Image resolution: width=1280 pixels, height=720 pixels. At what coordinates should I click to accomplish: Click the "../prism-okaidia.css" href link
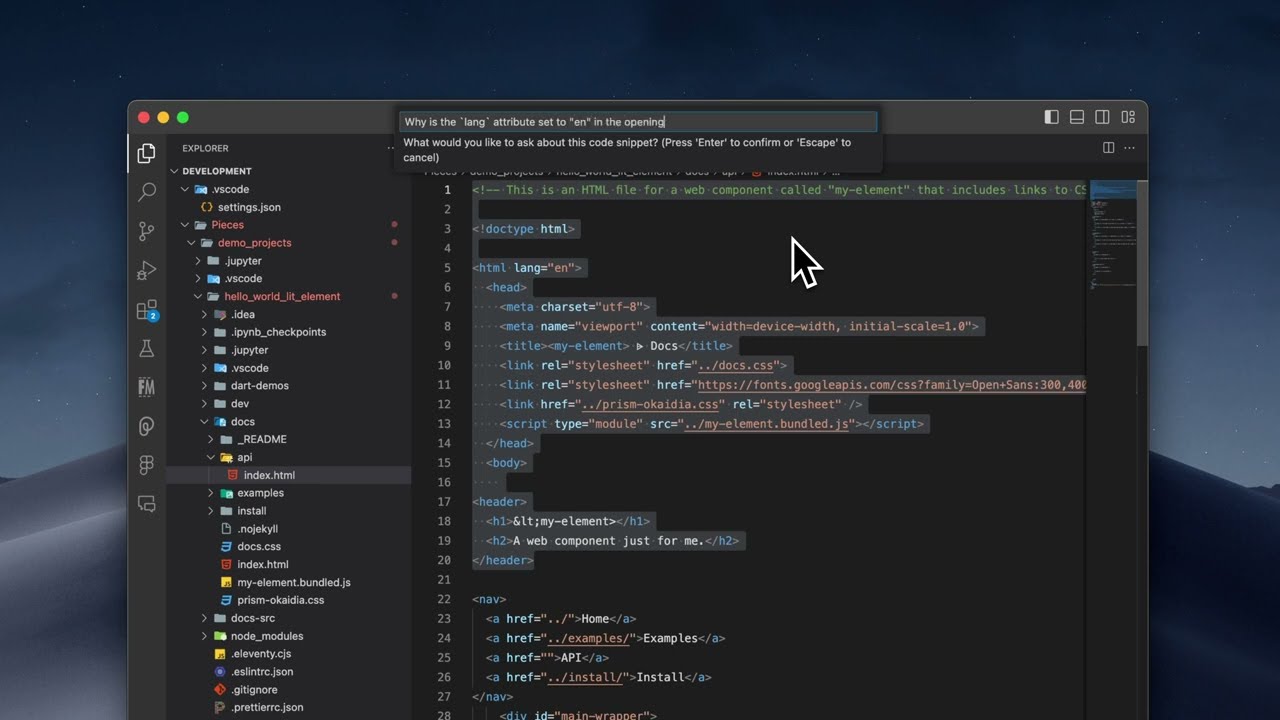(652, 404)
